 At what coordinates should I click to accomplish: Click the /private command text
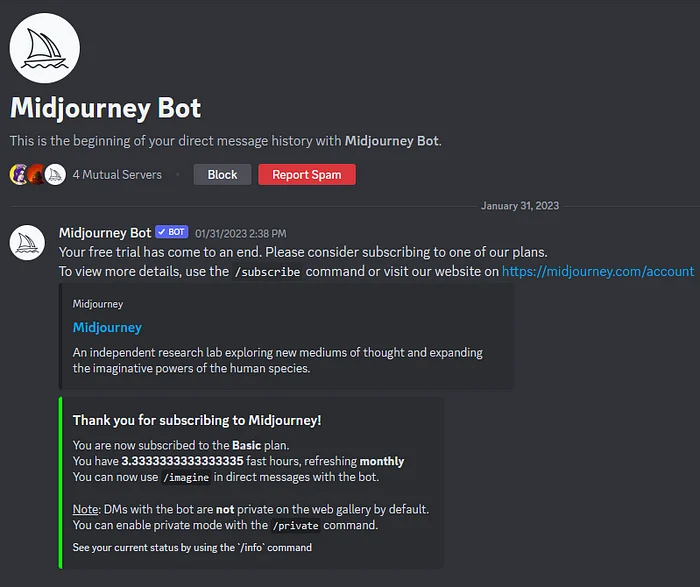[295, 526]
